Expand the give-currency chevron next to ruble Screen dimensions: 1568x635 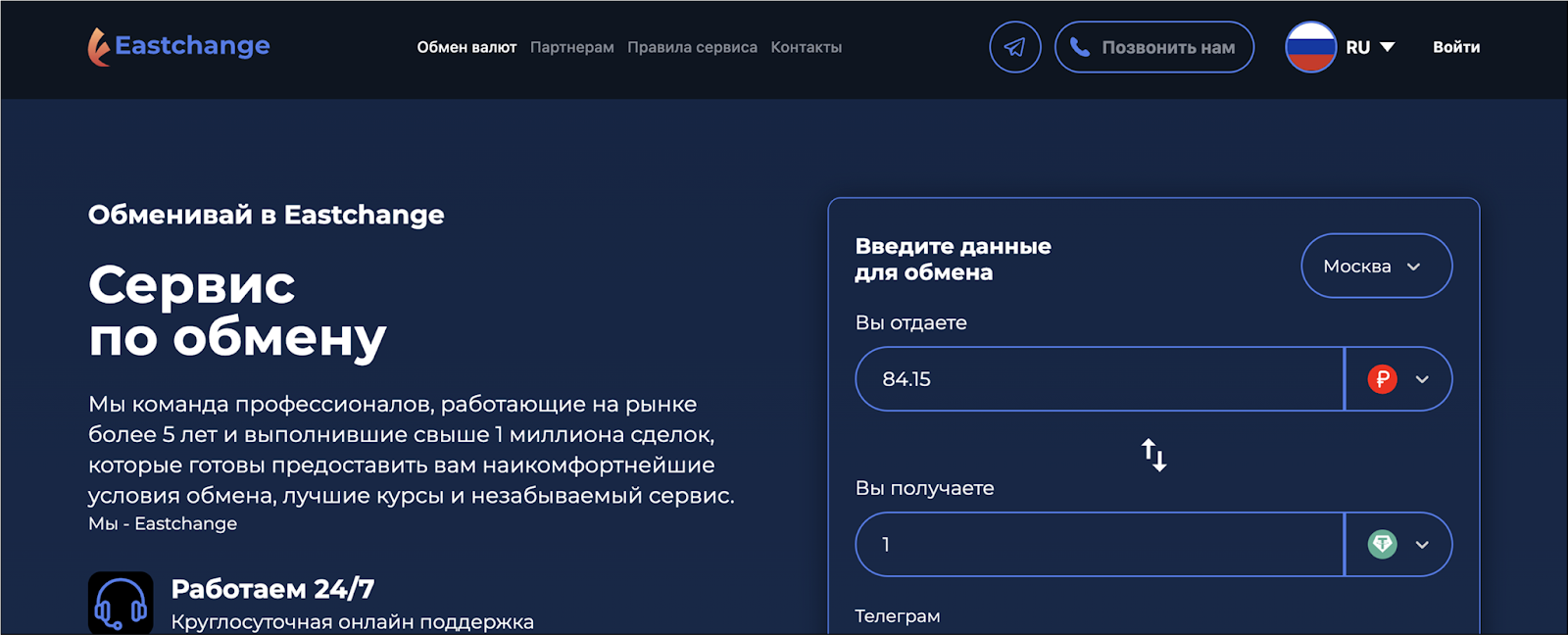[1422, 379]
